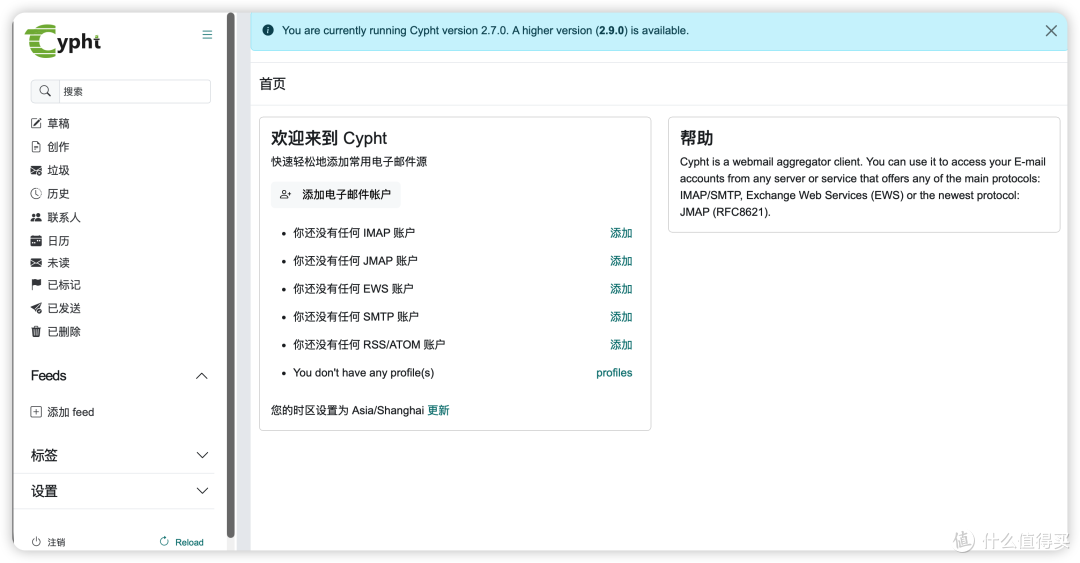Screen dimensions: 1080x563
Task: Click 添加 next to IMAP 账户
Action: 621,233
